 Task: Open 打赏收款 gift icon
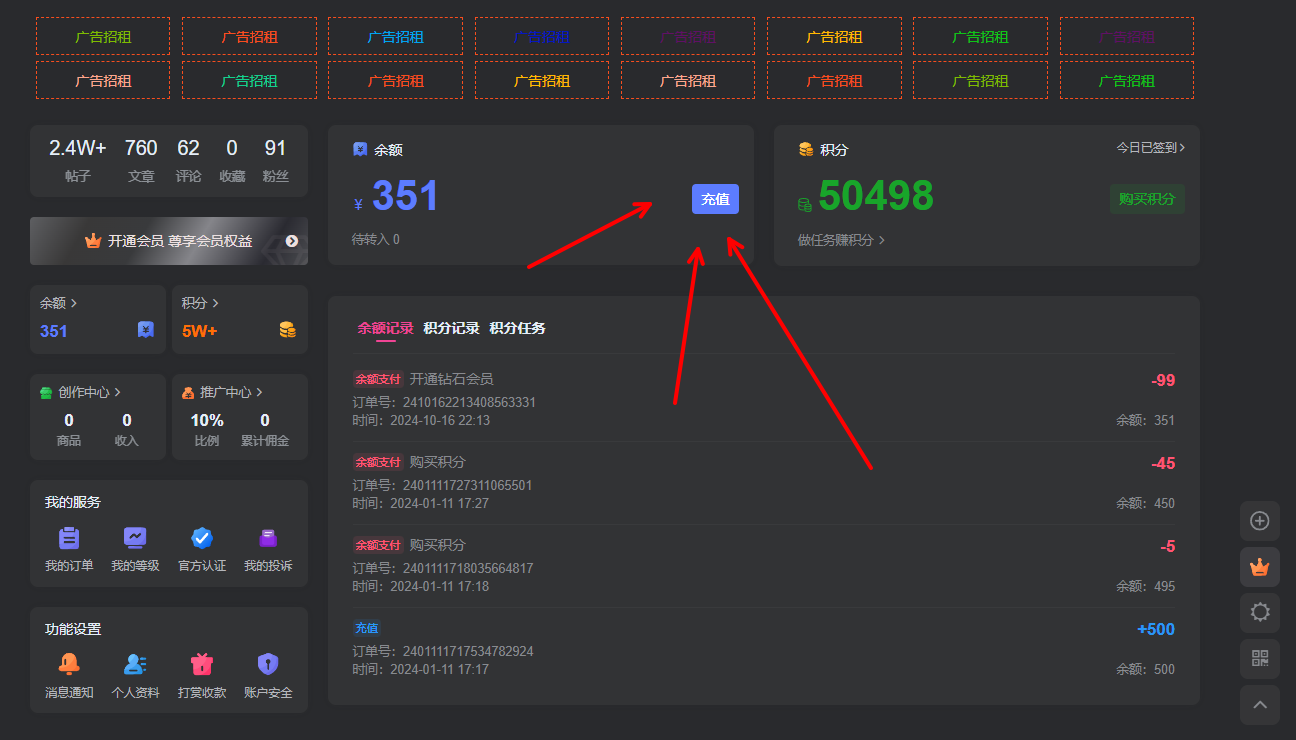(x=202, y=664)
